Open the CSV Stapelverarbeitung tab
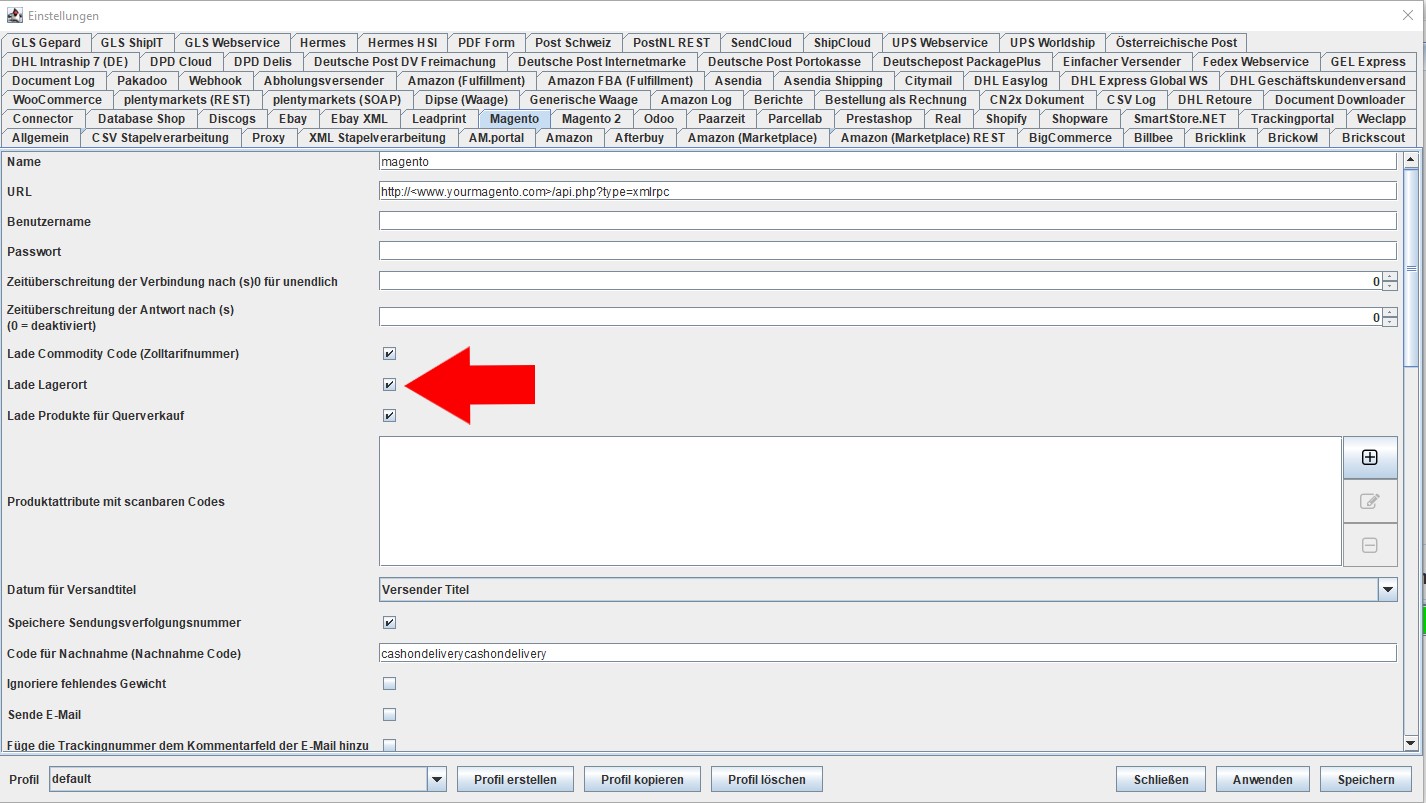The width and height of the screenshot is (1426, 803). tap(160, 138)
